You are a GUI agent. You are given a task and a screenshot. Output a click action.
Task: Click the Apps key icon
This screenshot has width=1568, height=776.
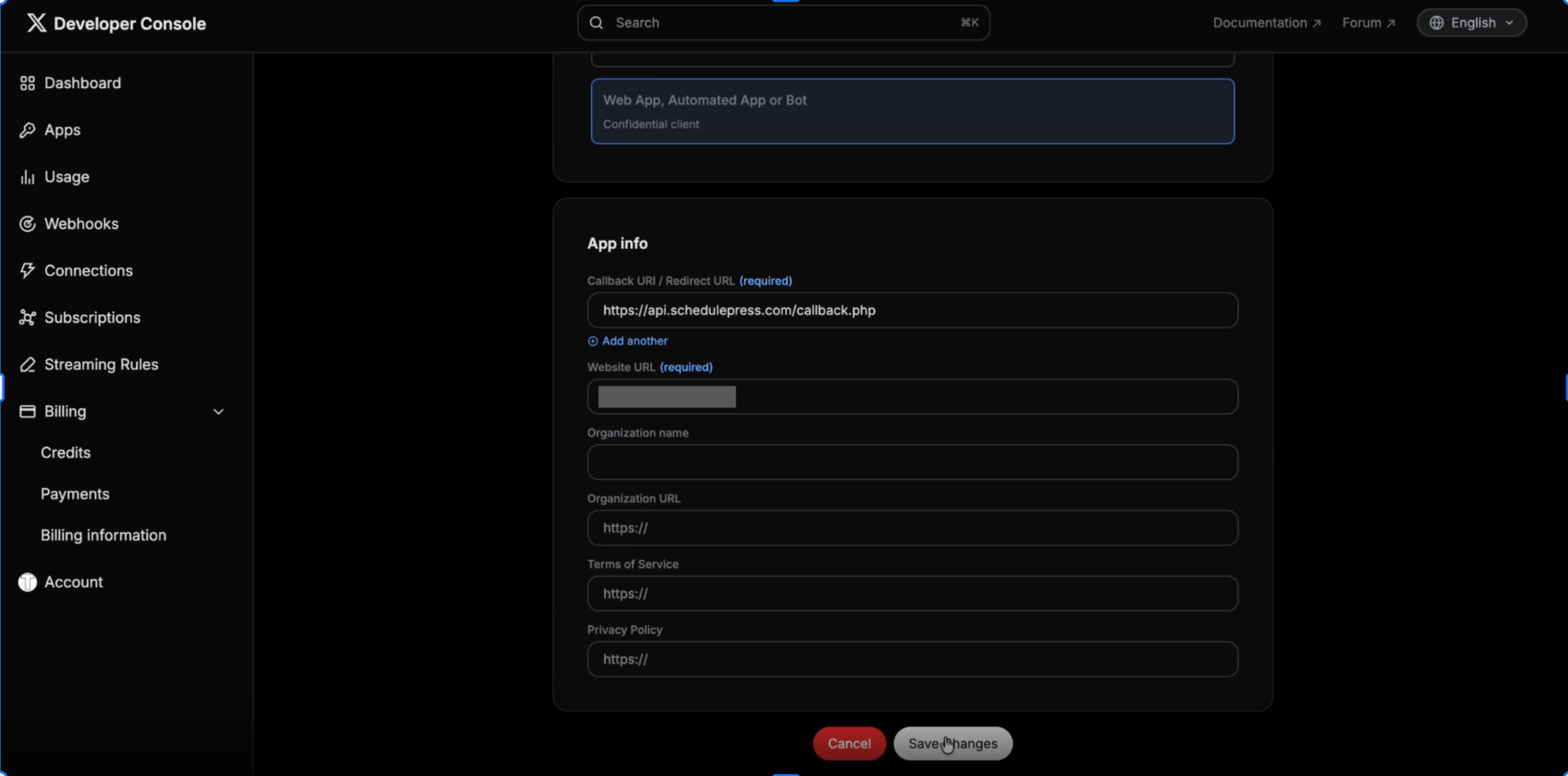click(28, 130)
